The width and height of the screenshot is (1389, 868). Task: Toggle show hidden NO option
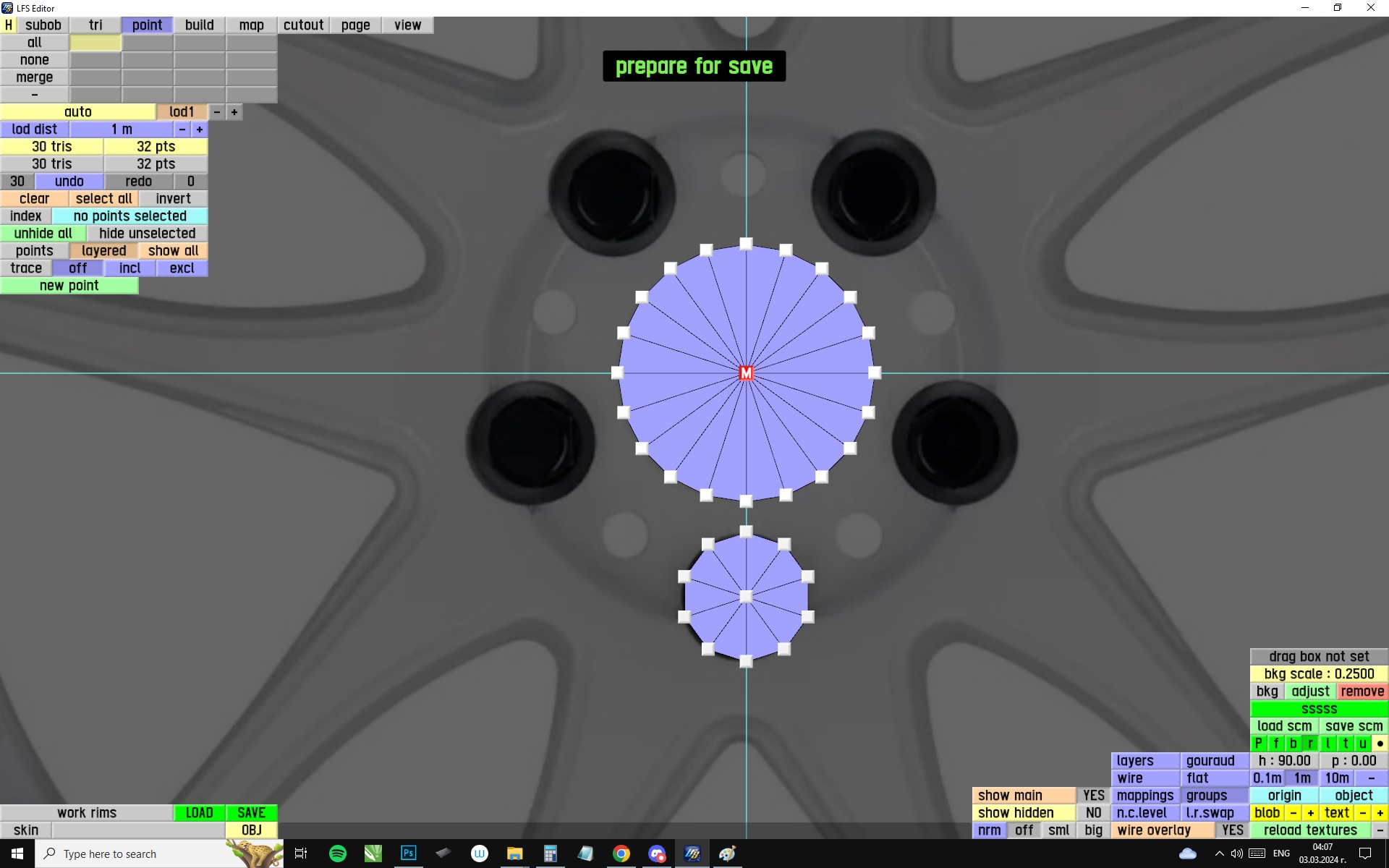point(1093,812)
